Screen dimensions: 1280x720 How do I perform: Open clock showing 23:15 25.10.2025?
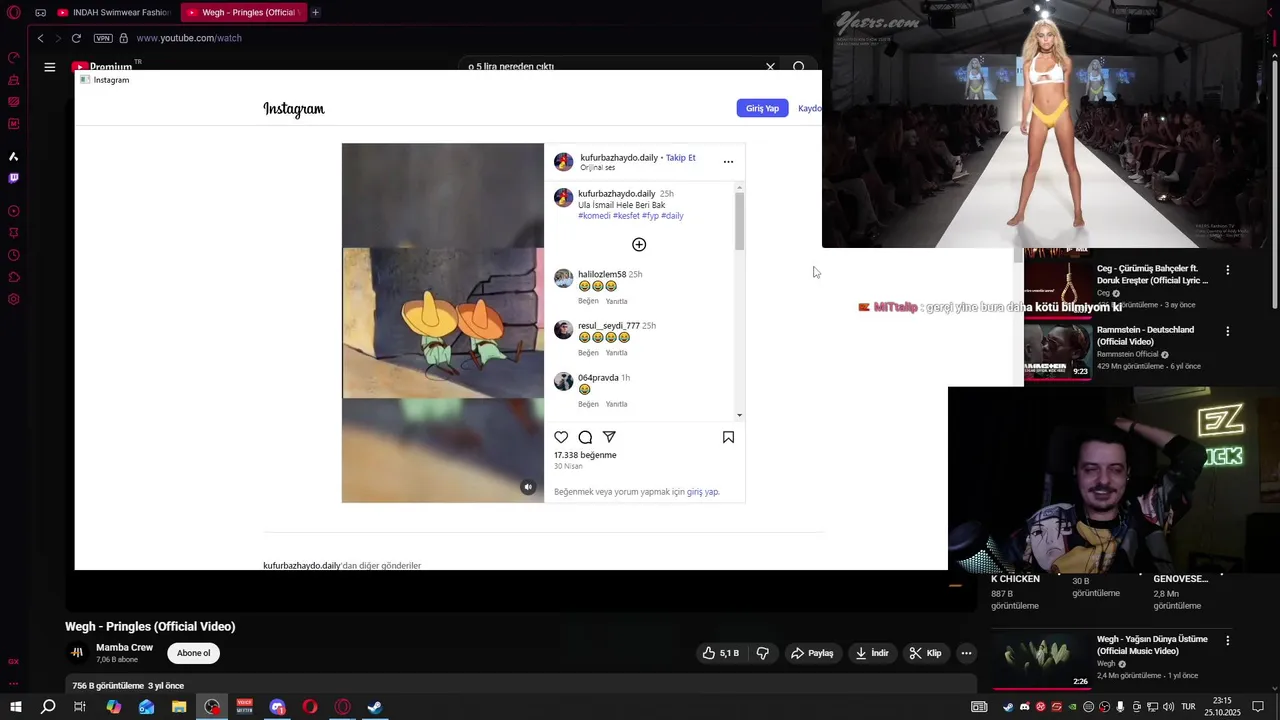coord(1222,707)
